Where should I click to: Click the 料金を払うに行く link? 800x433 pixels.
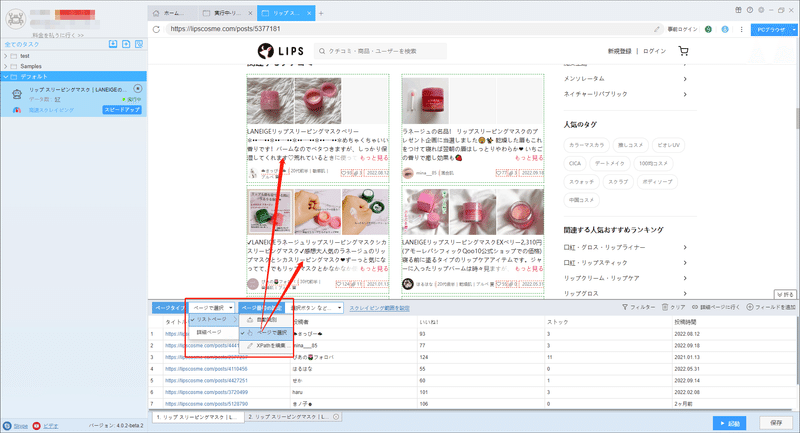(58, 35)
